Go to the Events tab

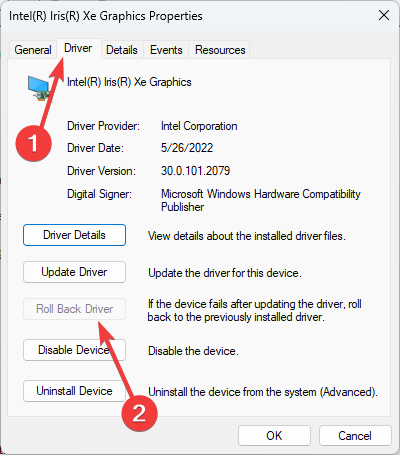click(166, 50)
